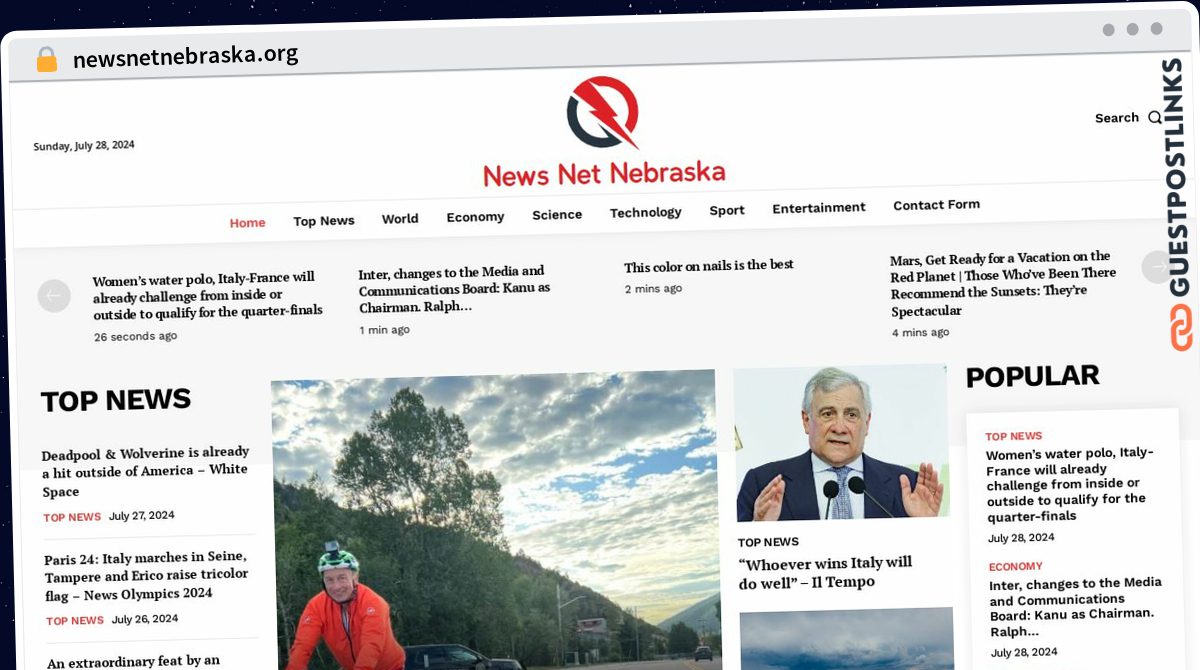This screenshot has width=1200, height=670.
Task: Click the search magnifier icon
Action: (1155, 117)
